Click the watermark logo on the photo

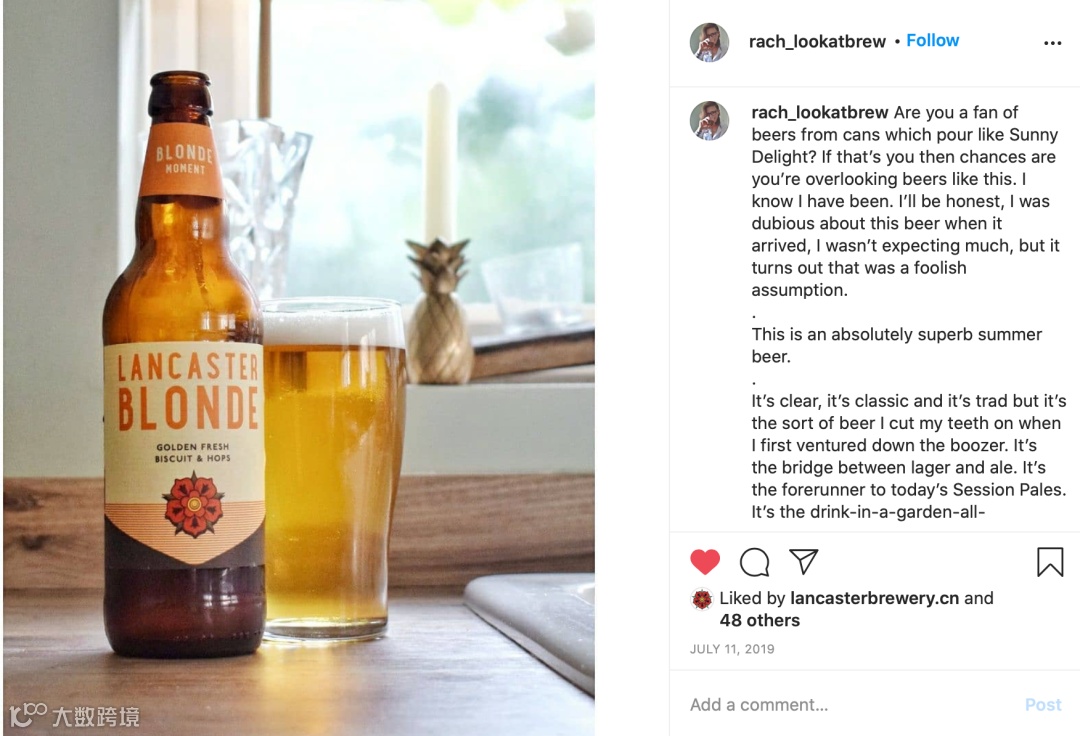click(74, 715)
